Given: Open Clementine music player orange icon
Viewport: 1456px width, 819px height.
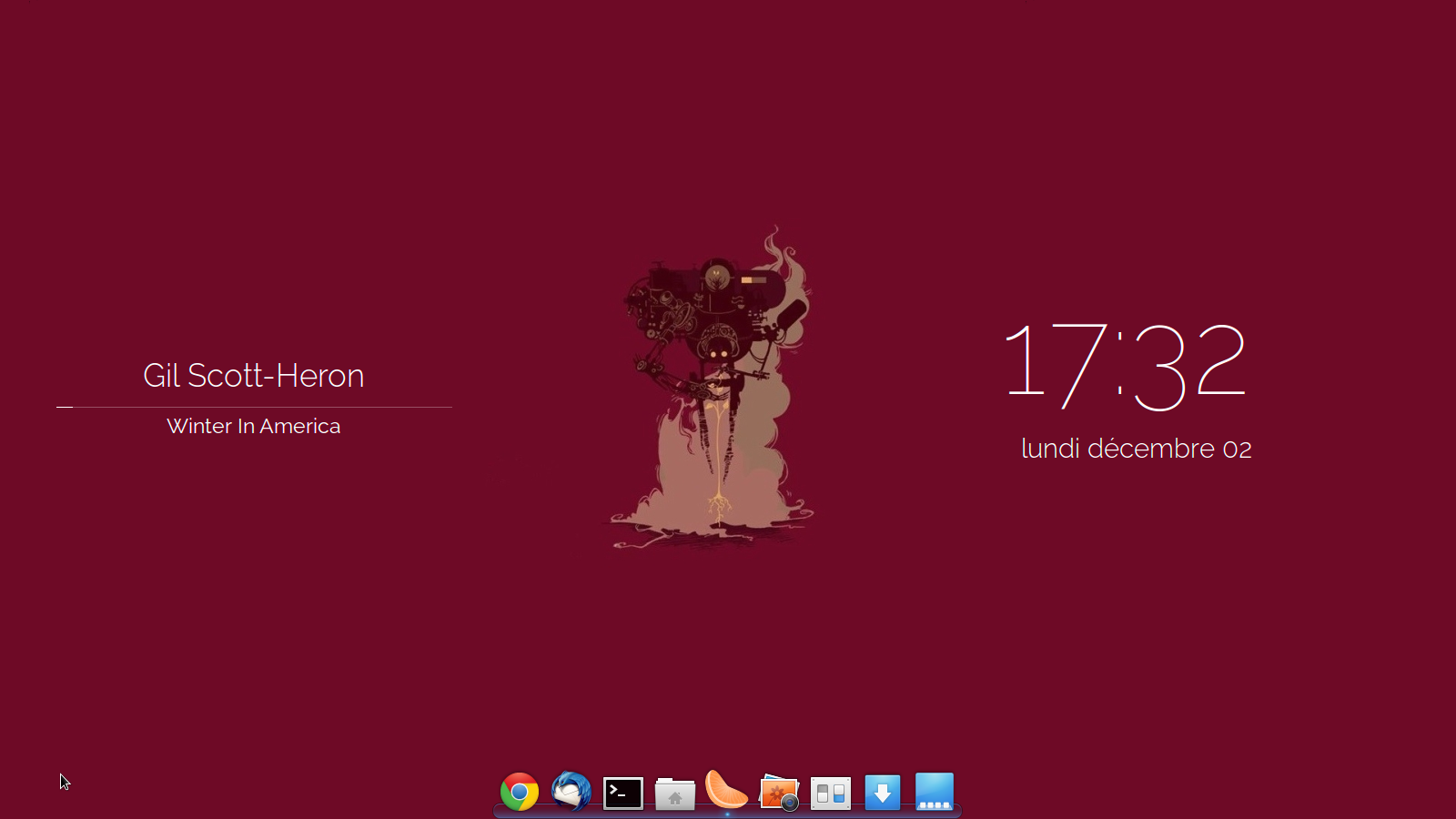Looking at the screenshot, I should [727, 790].
